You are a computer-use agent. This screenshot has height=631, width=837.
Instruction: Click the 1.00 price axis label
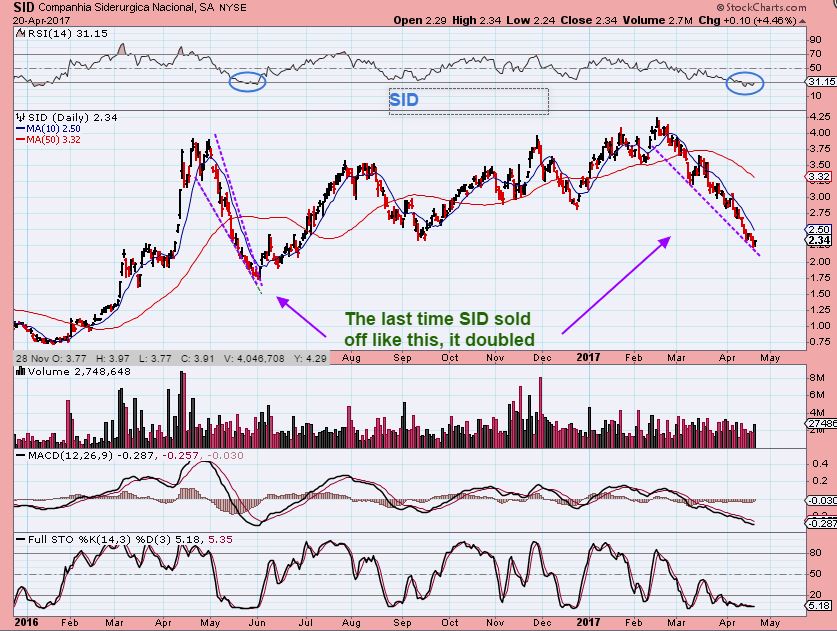(x=819, y=326)
